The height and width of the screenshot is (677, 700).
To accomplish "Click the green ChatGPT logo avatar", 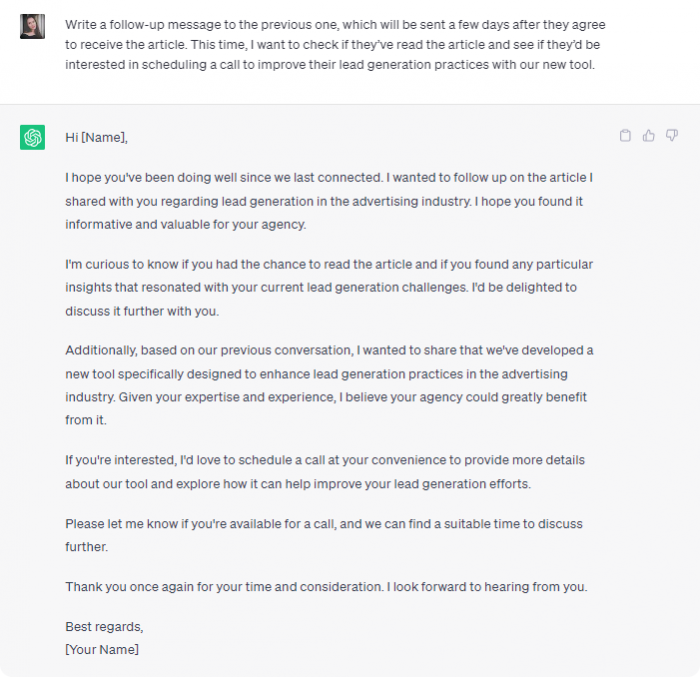I will (x=32, y=137).
